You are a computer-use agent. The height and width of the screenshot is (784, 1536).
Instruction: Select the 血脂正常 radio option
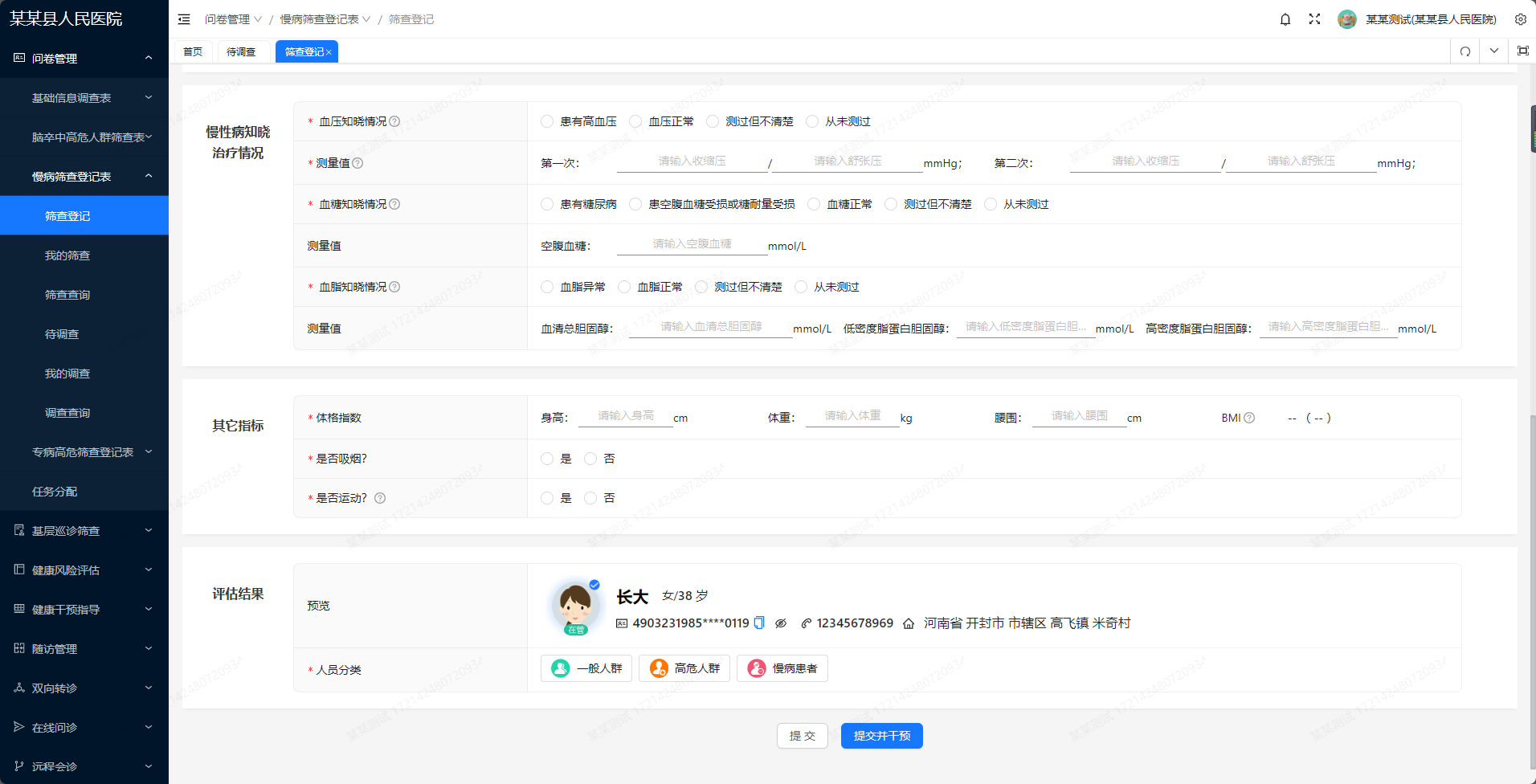coord(624,287)
